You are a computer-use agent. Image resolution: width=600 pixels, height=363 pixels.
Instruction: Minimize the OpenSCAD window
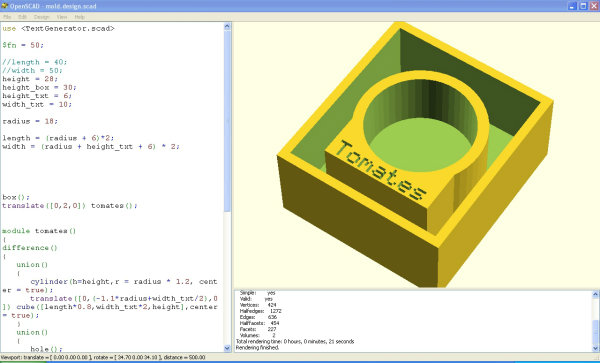coord(572,6)
